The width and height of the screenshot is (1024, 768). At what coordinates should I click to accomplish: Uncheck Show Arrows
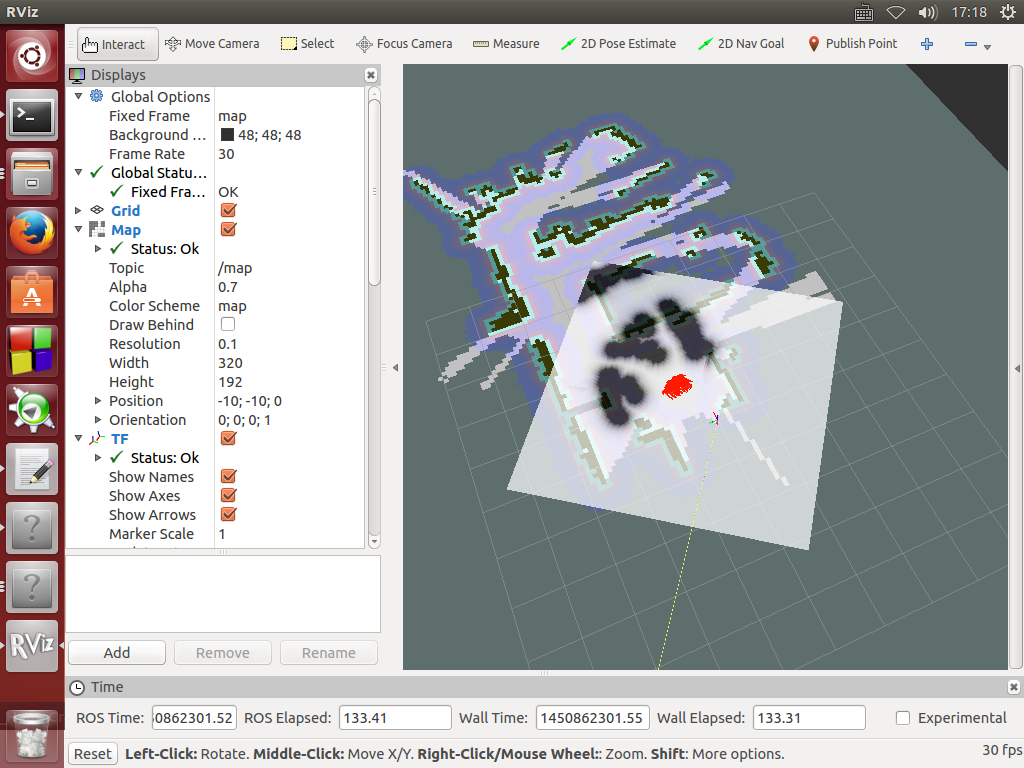pos(229,514)
